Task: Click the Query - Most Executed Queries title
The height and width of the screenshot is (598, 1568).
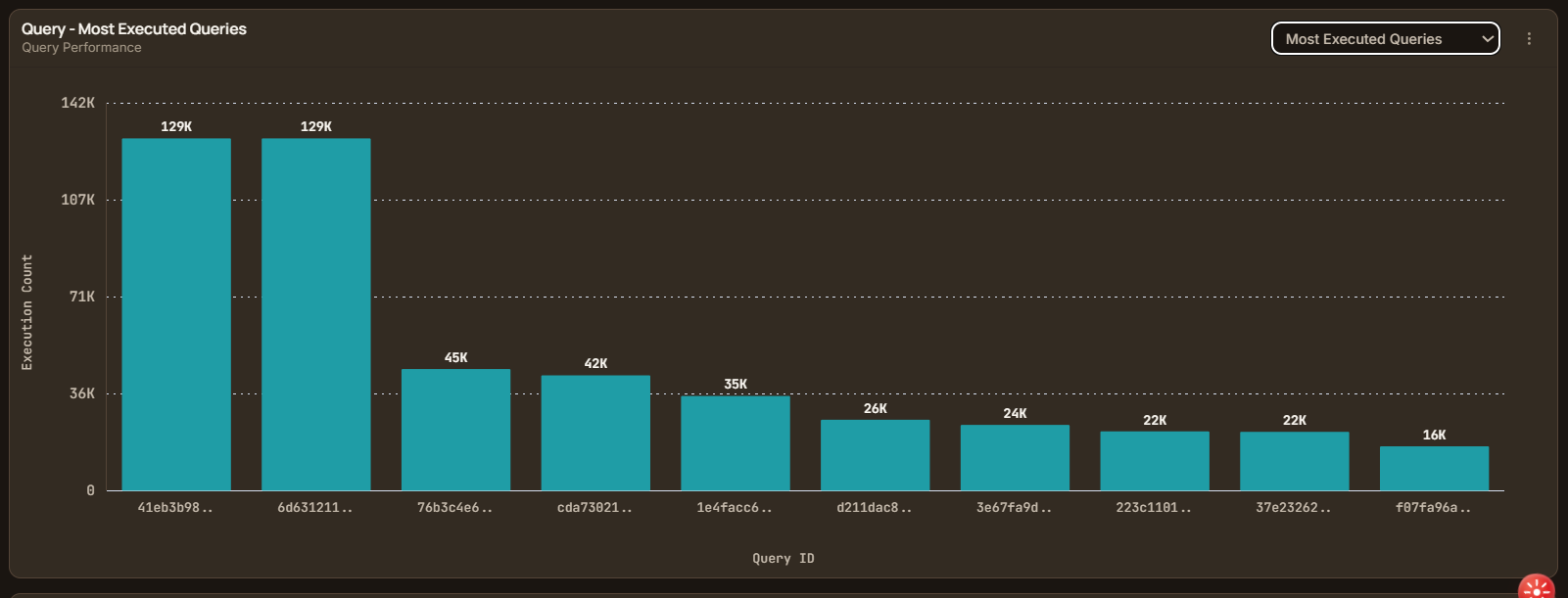Action: pyautogui.click(x=134, y=29)
